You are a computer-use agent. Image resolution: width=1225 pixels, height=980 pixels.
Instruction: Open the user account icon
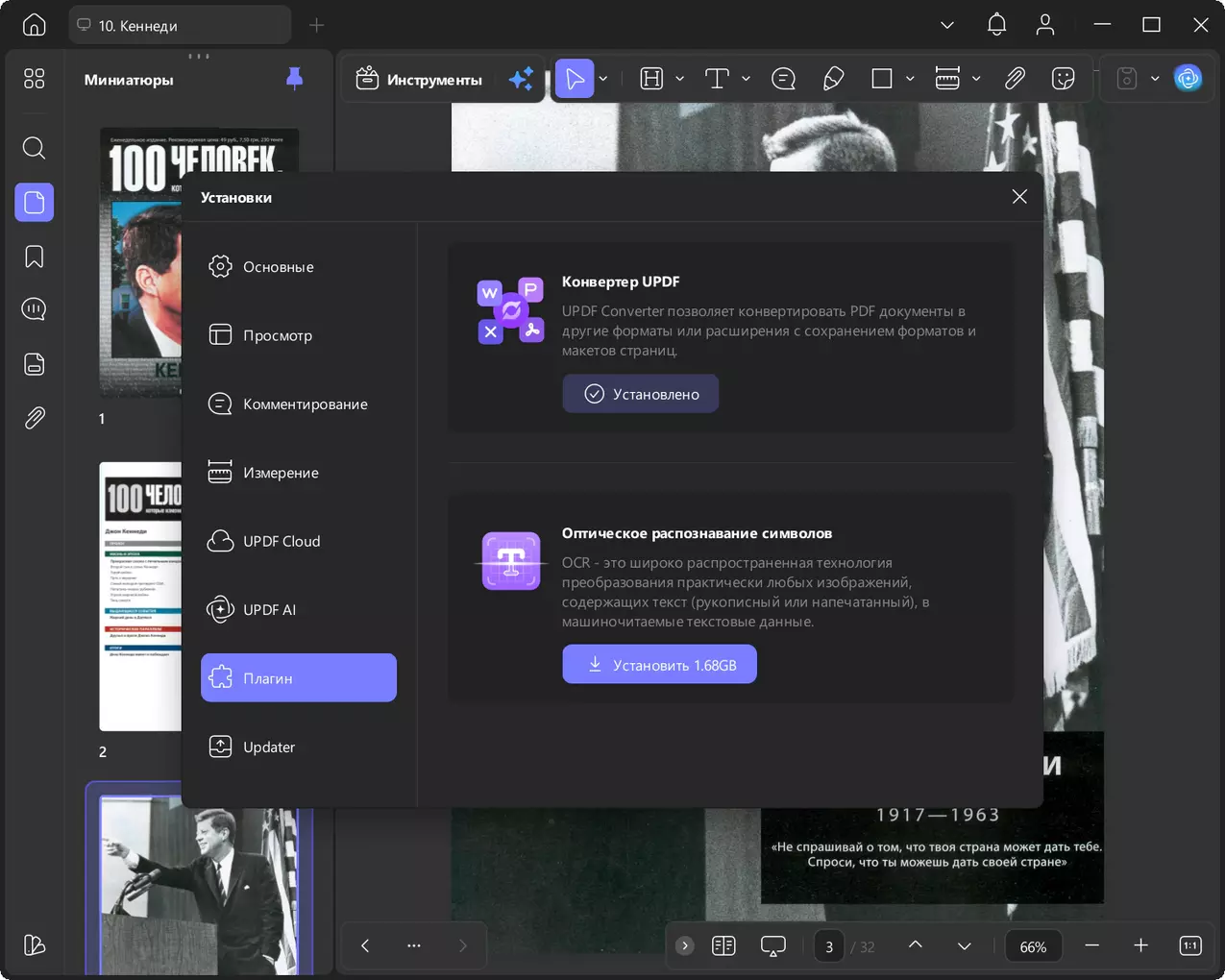click(x=1045, y=25)
